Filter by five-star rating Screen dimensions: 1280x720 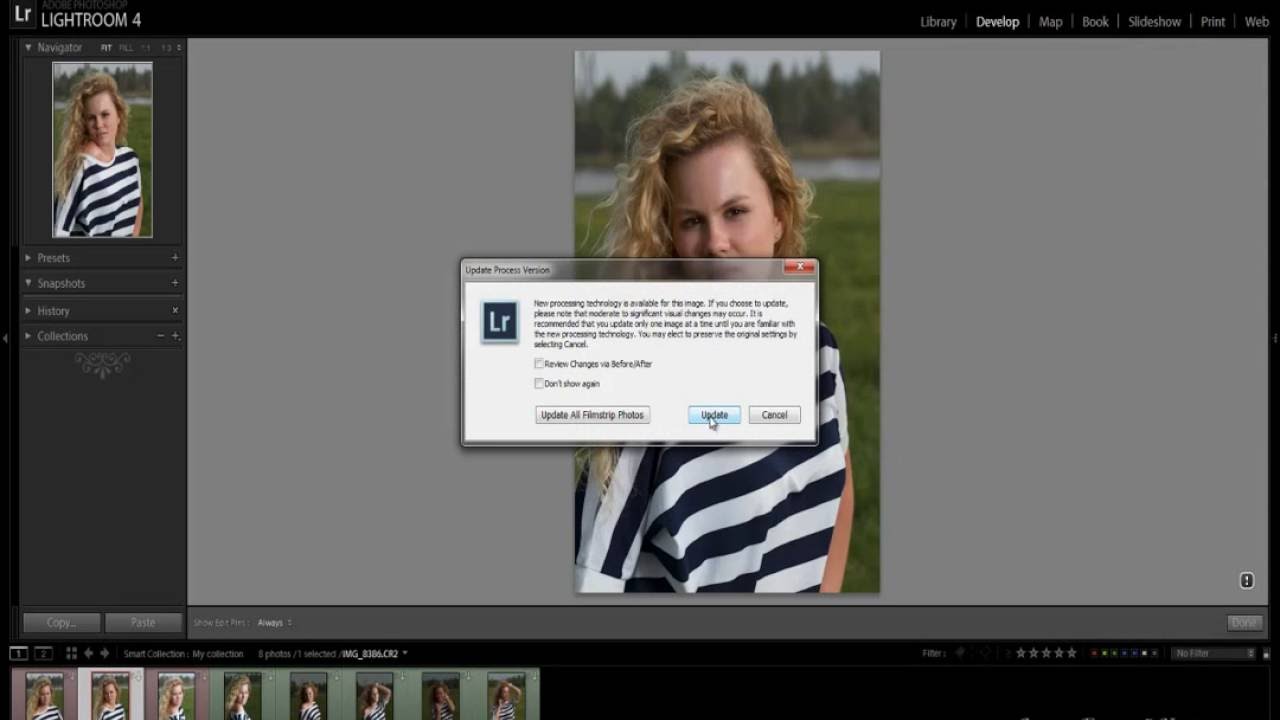pos(1072,653)
